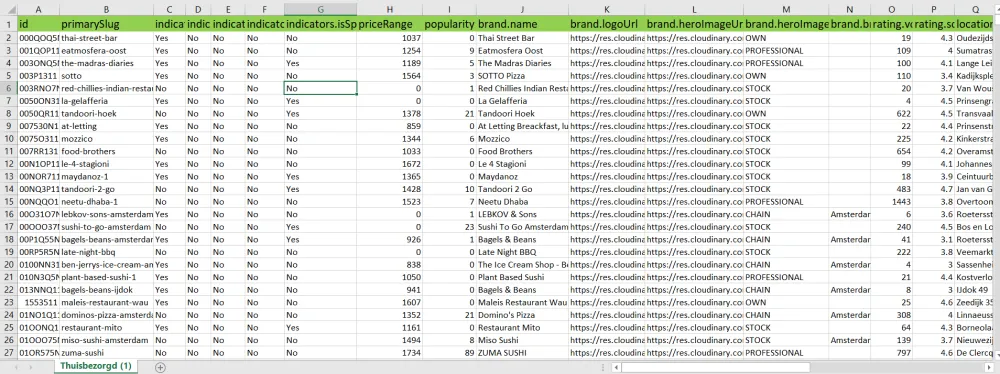Select the Restaurant Mito cell
This screenshot has width=1000, height=374.
[x=522, y=327]
